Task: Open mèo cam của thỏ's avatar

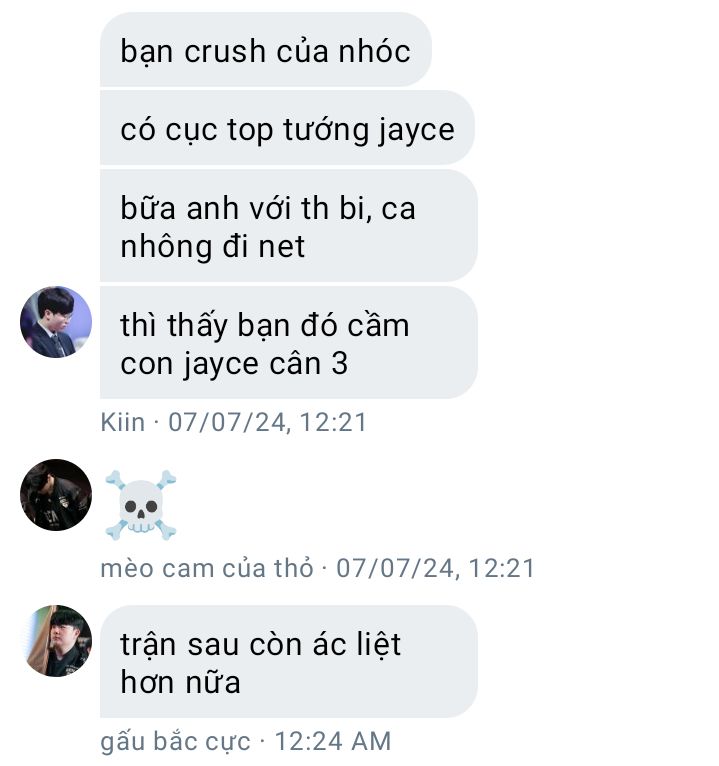Action: tap(56, 495)
